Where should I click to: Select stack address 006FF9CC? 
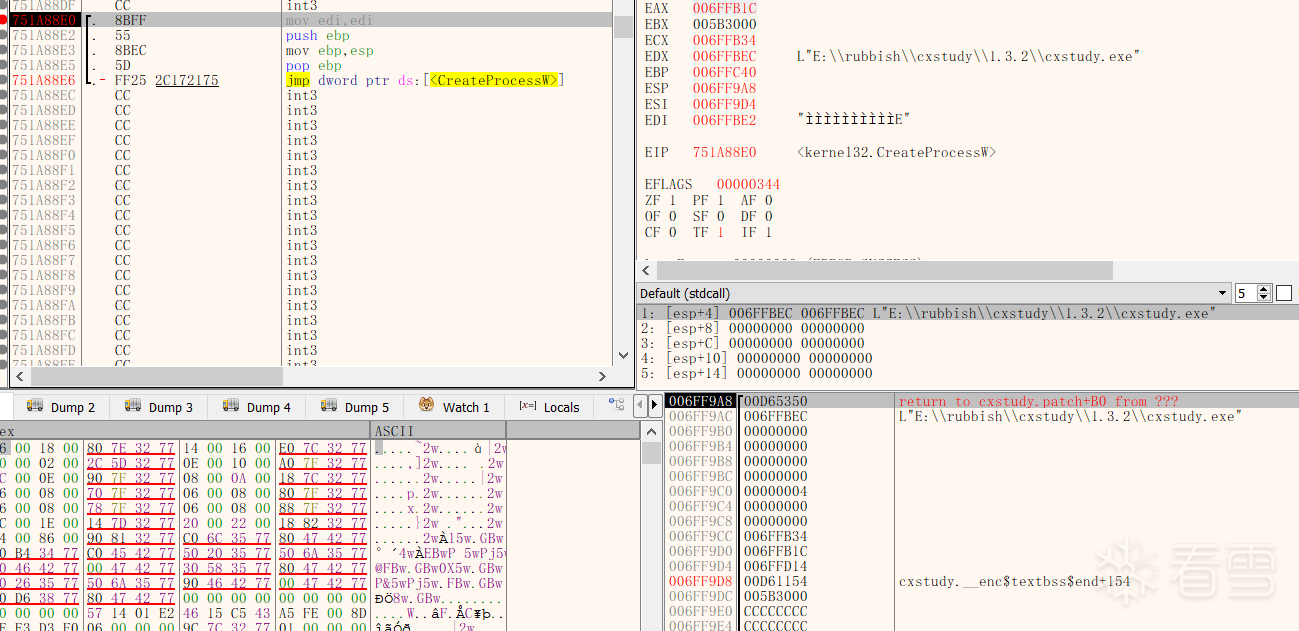click(700, 536)
